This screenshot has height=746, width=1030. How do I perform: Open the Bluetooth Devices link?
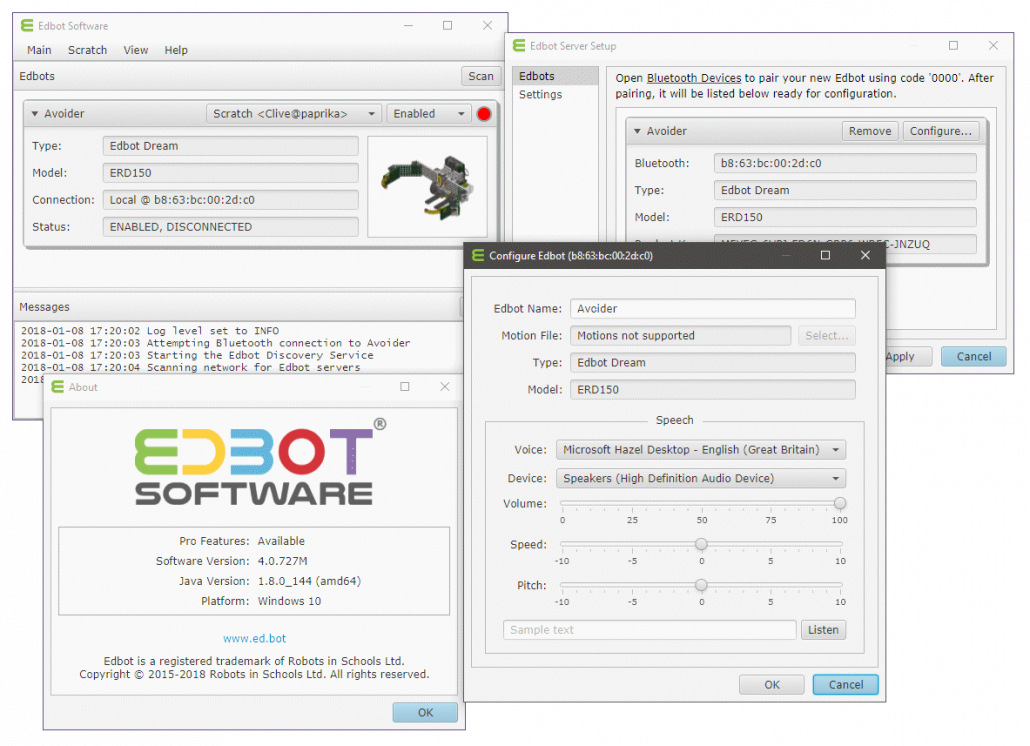[693, 78]
